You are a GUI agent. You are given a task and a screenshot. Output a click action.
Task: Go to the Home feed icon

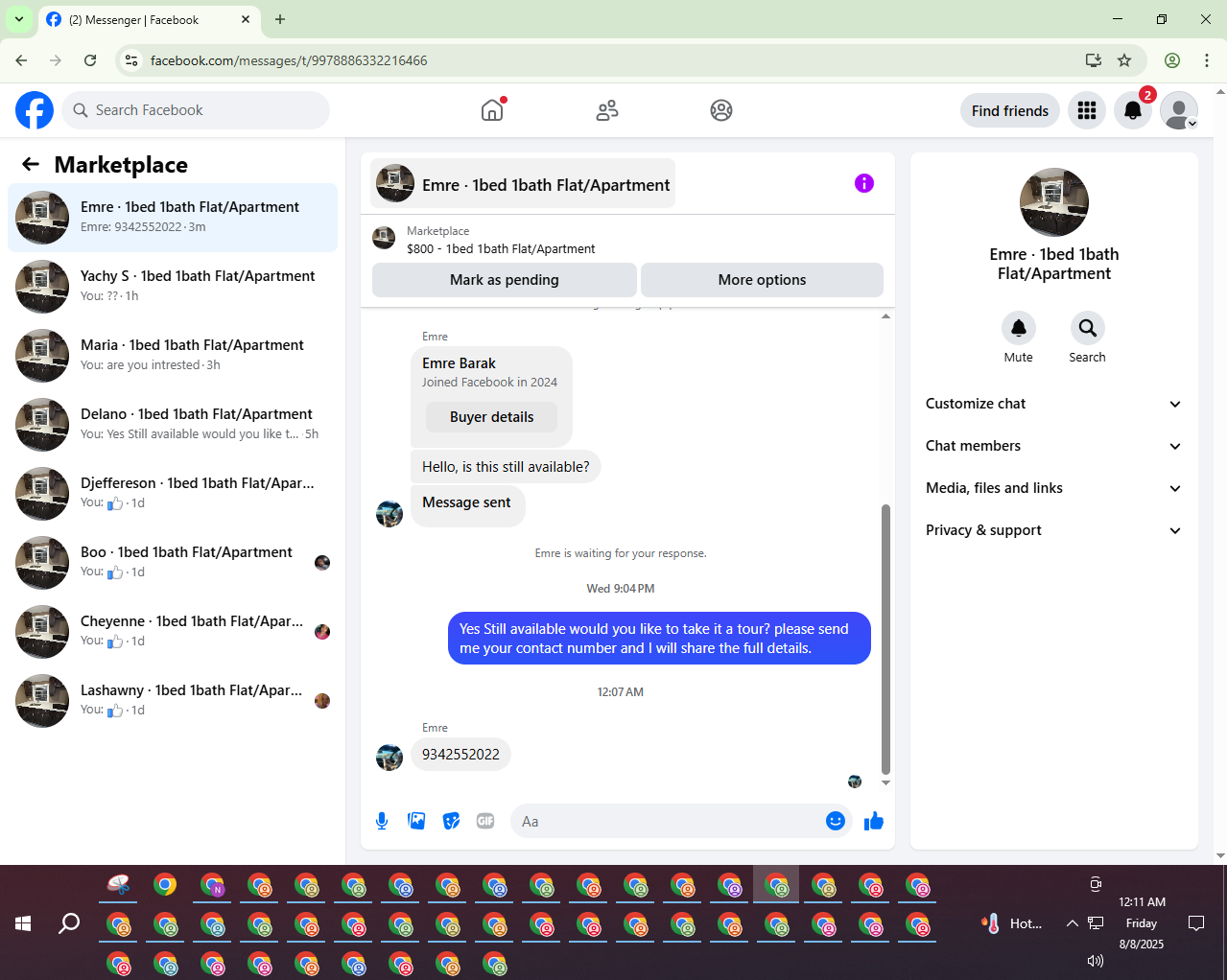(492, 110)
